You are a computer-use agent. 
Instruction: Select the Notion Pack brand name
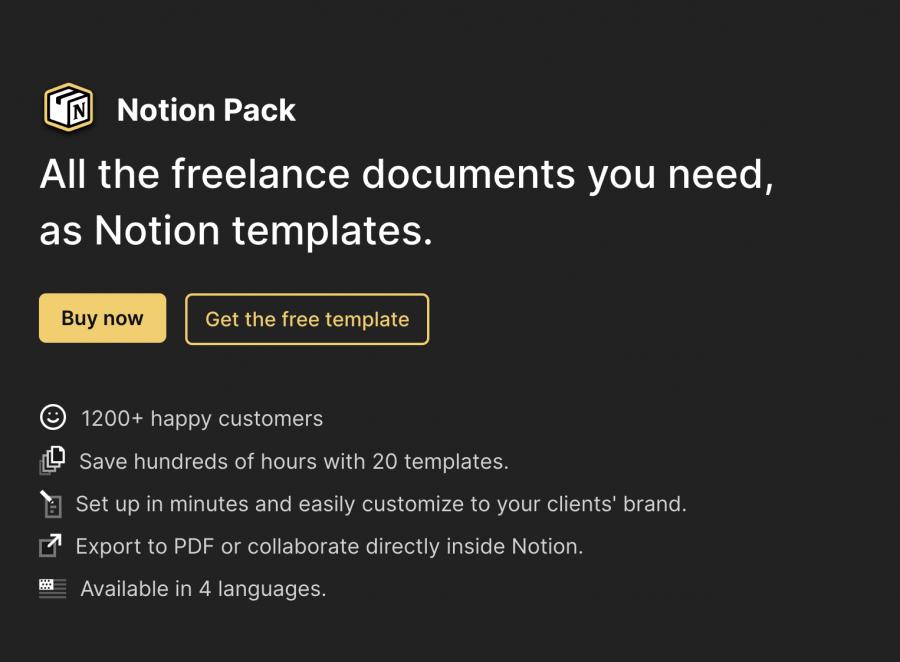click(206, 110)
